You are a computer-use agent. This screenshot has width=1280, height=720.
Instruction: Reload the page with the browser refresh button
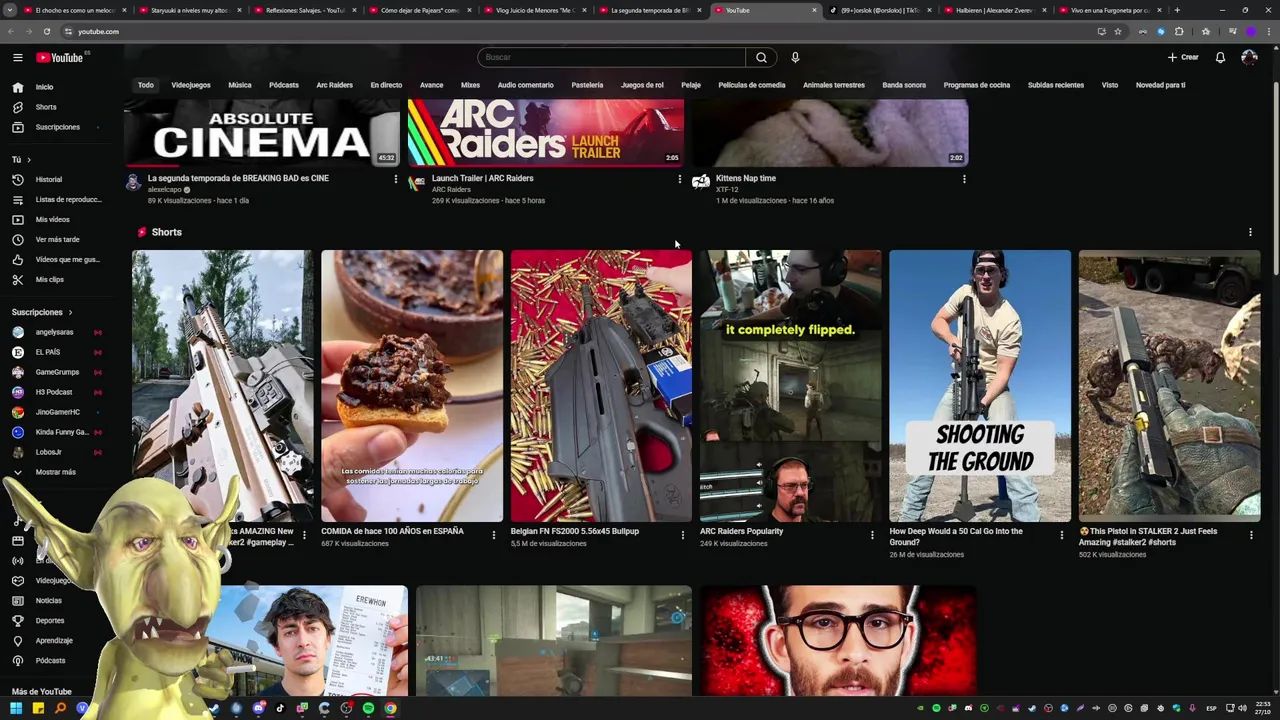tap(46, 31)
